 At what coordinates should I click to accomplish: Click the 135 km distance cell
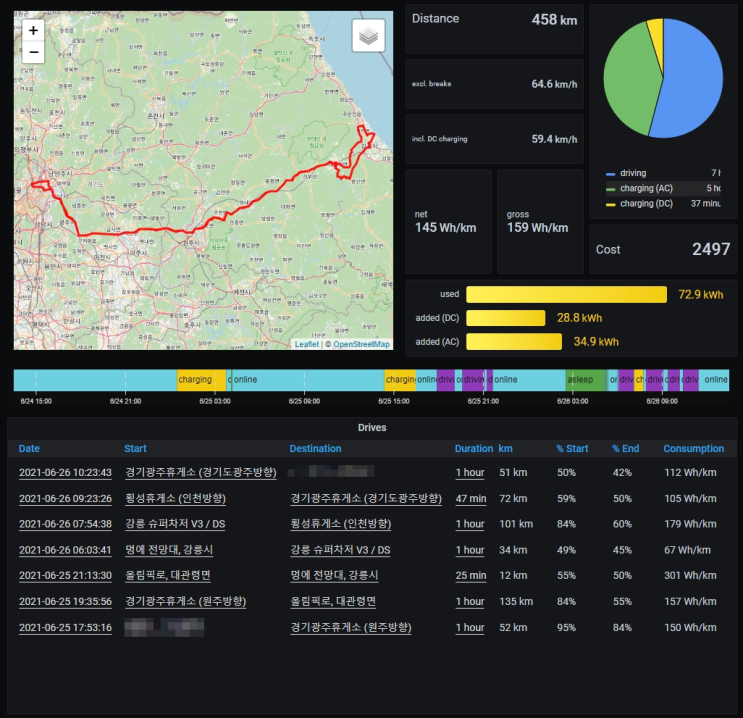click(516, 601)
